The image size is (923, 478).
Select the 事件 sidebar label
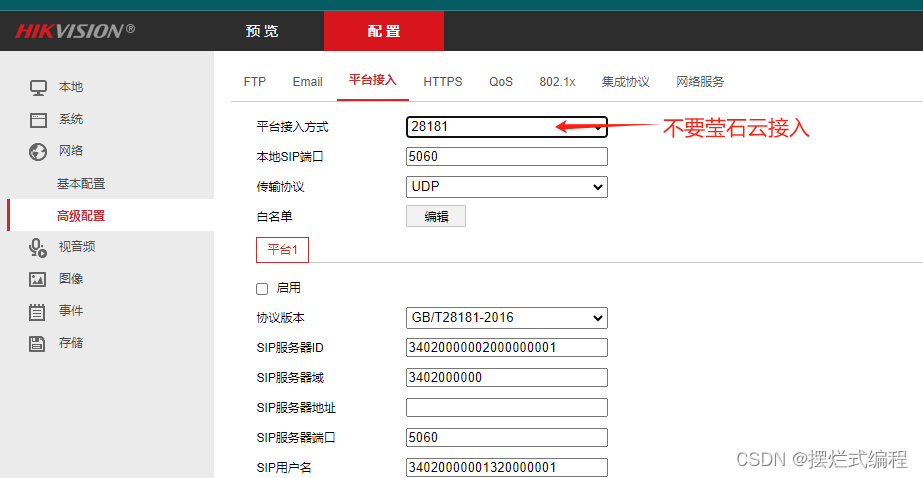pyautogui.click(x=71, y=311)
